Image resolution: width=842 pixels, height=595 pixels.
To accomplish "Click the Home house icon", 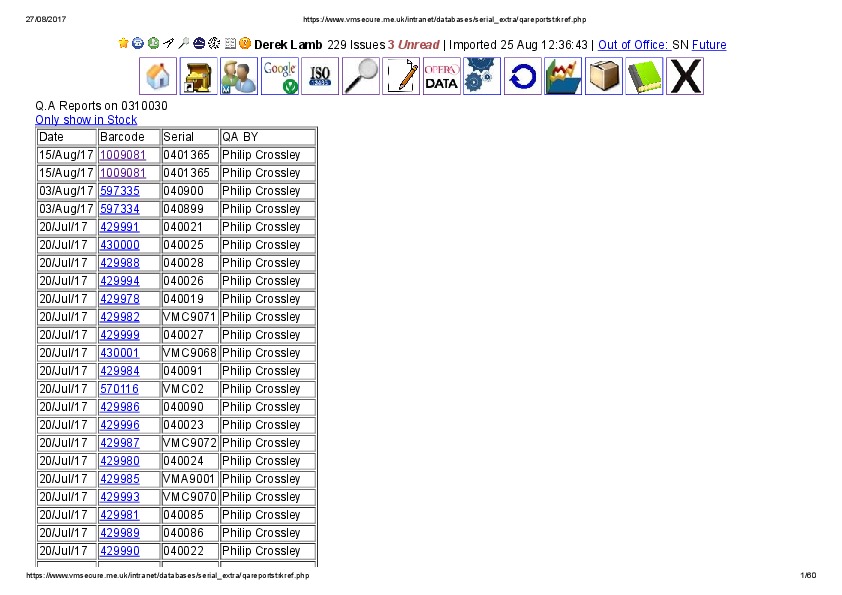I will (158, 77).
